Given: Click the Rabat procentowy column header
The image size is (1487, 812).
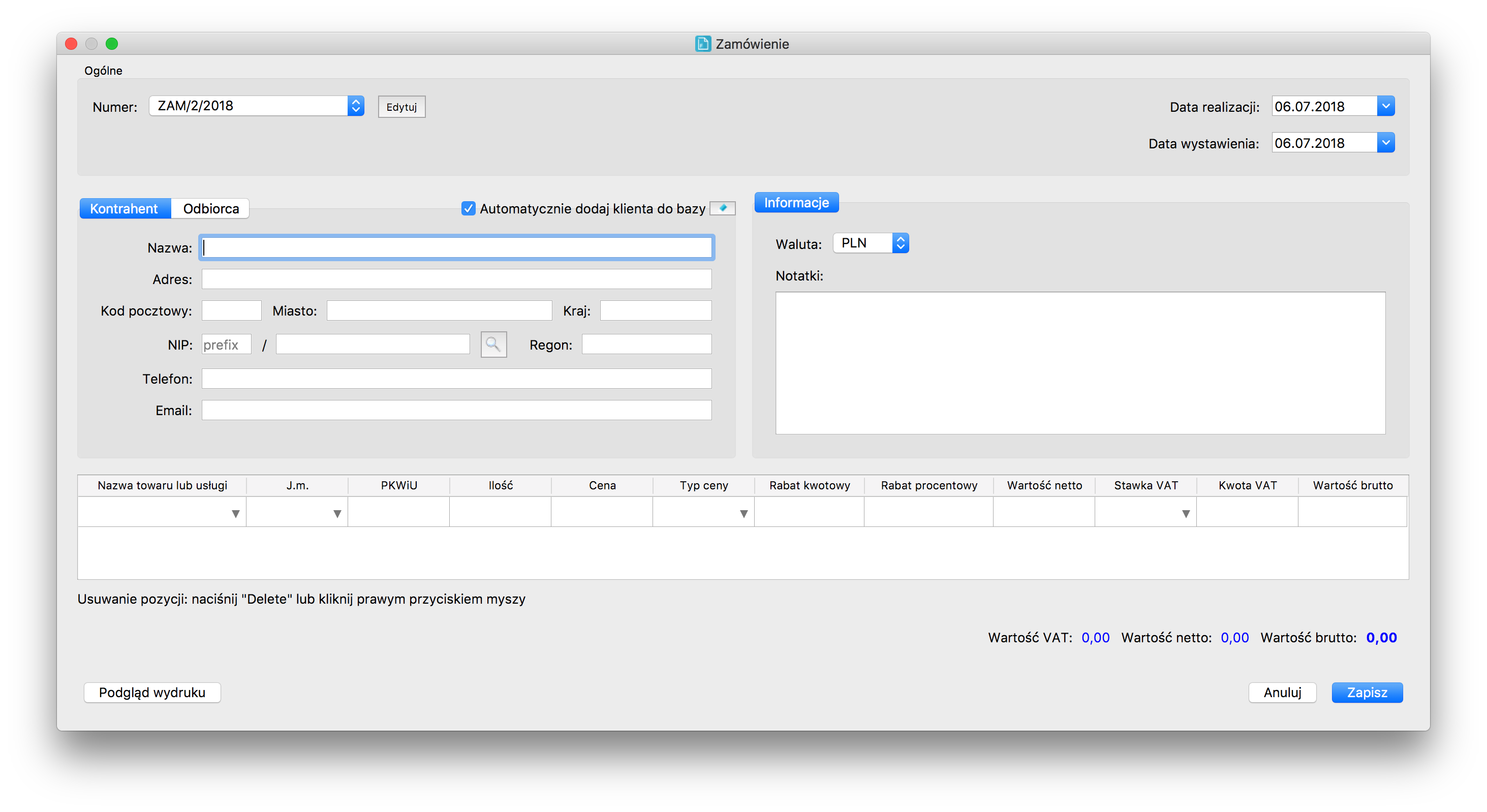Looking at the screenshot, I should [929, 485].
